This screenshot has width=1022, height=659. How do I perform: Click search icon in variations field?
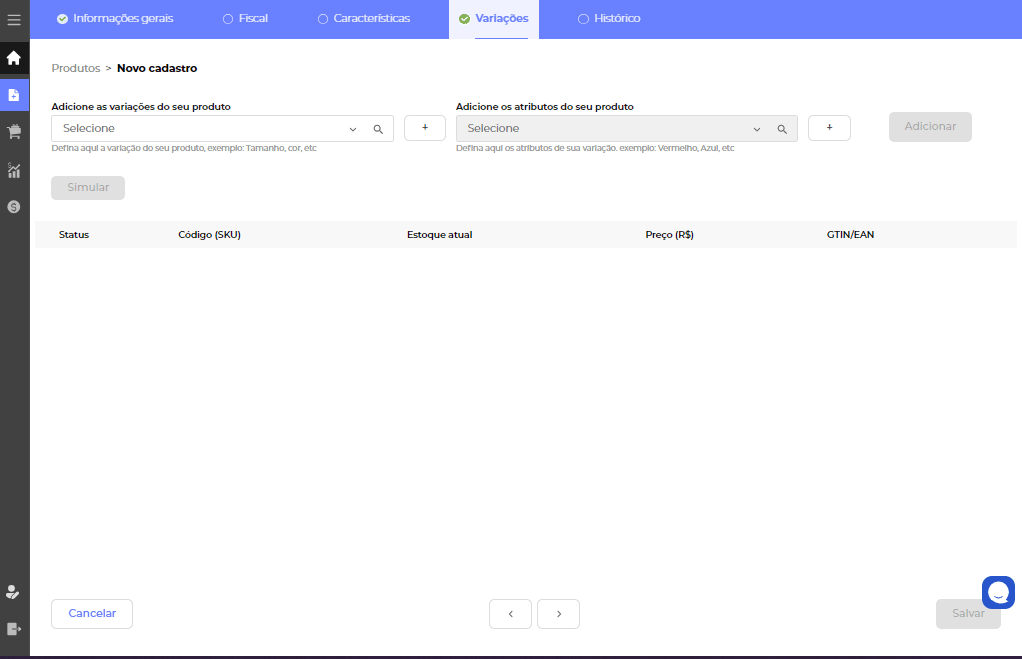tap(378, 129)
